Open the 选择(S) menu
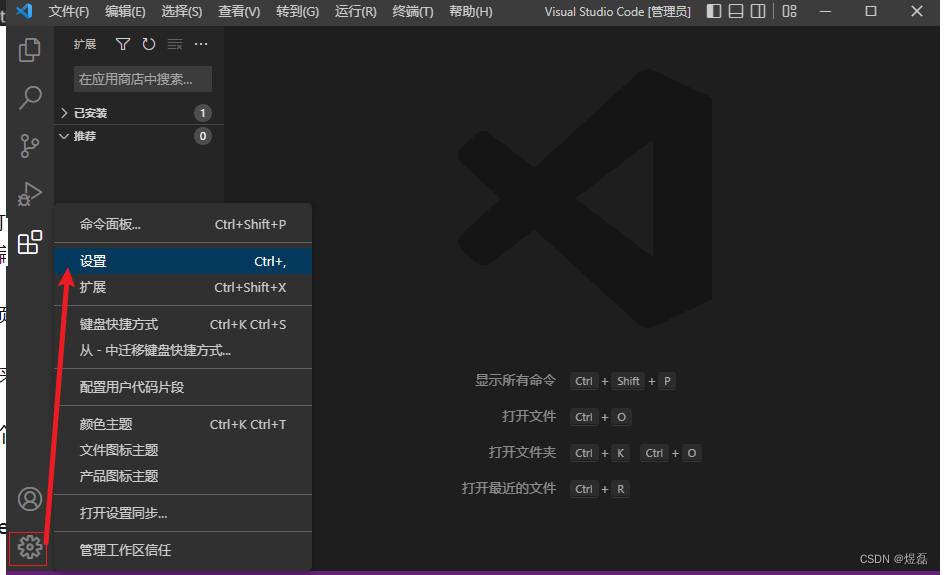The height and width of the screenshot is (575, 944). coord(182,11)
